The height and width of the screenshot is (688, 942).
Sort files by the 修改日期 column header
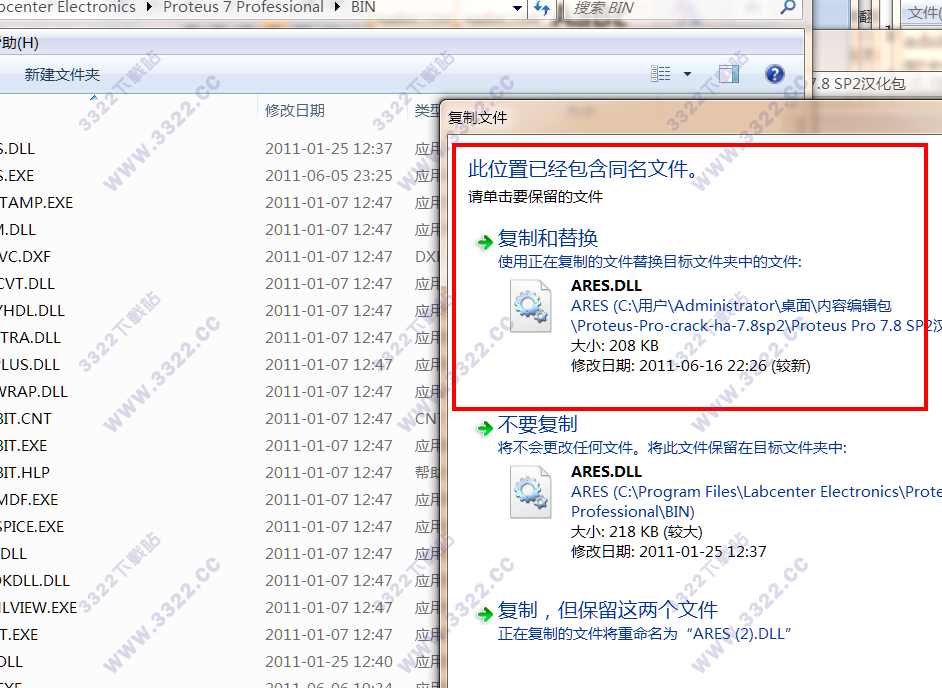(x=294, y=110)
